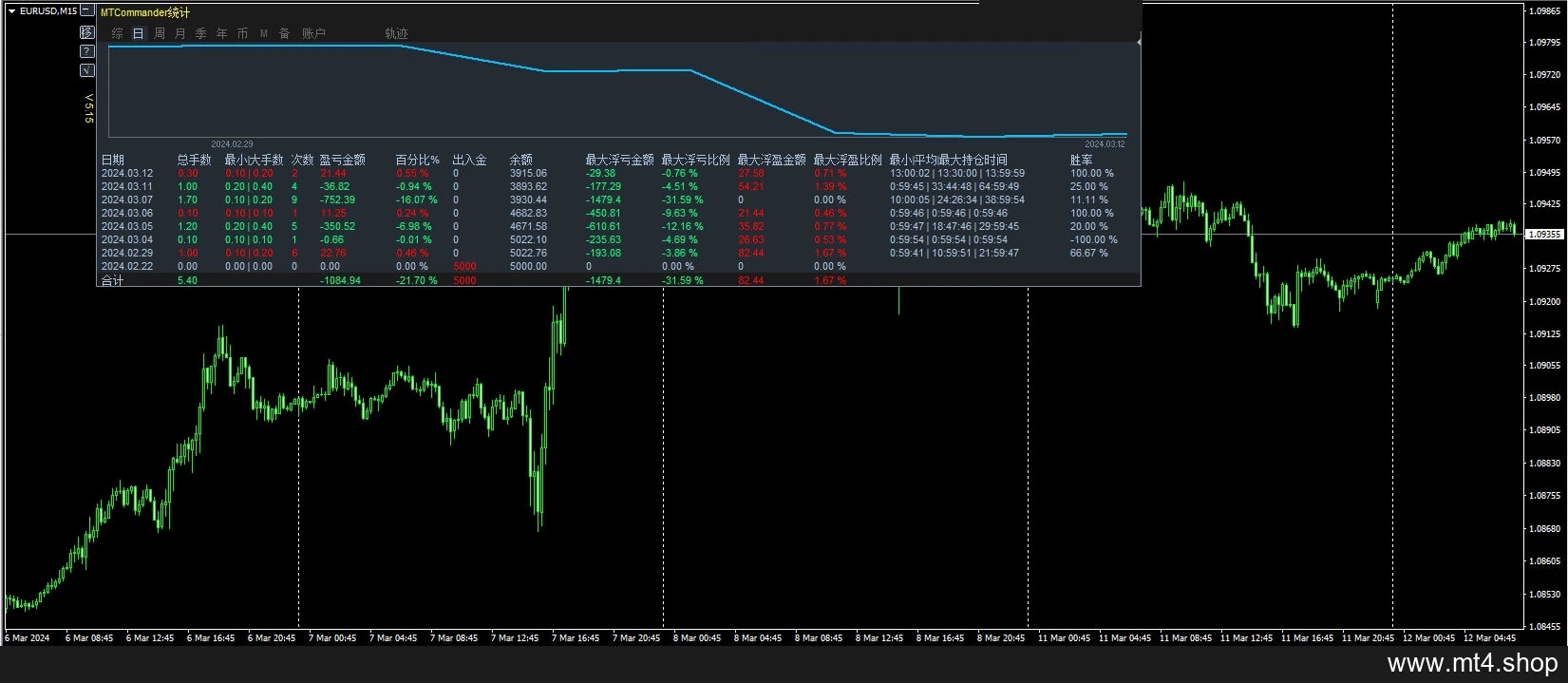The width and height of the screenshot is (1568, 683).
Task: Click the -1084.94 total loss value
Action: click(340, 280)
